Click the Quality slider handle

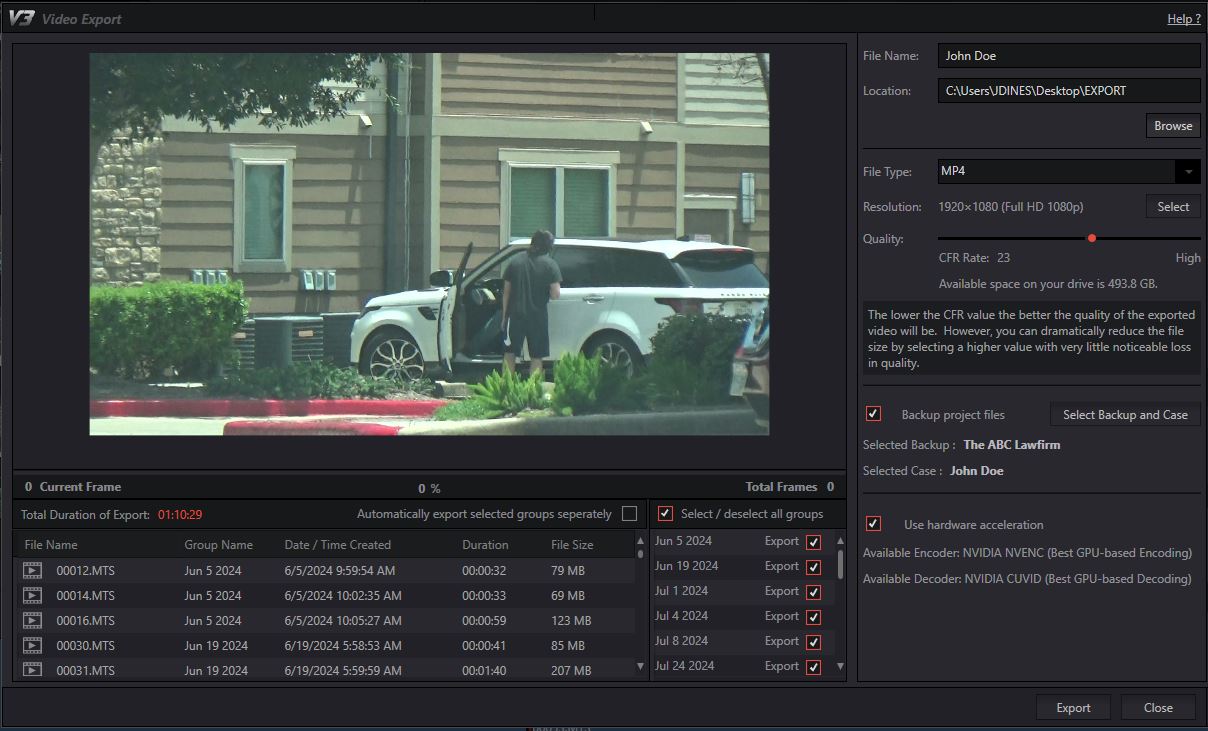coord(1092,238)
